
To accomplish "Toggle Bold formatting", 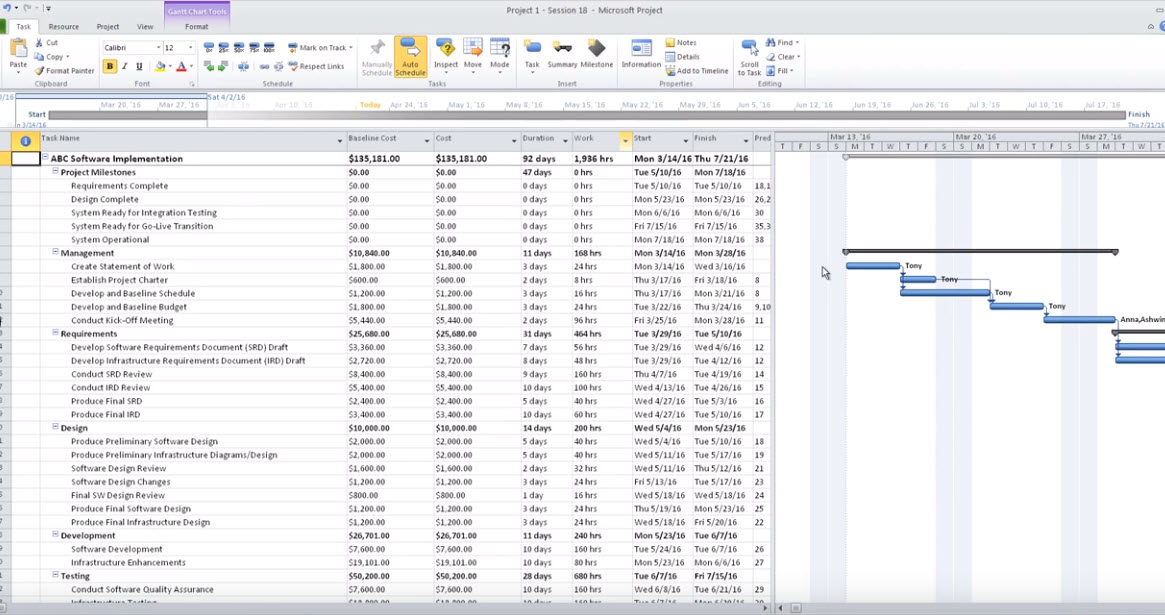I will click(x=110, y=67).
